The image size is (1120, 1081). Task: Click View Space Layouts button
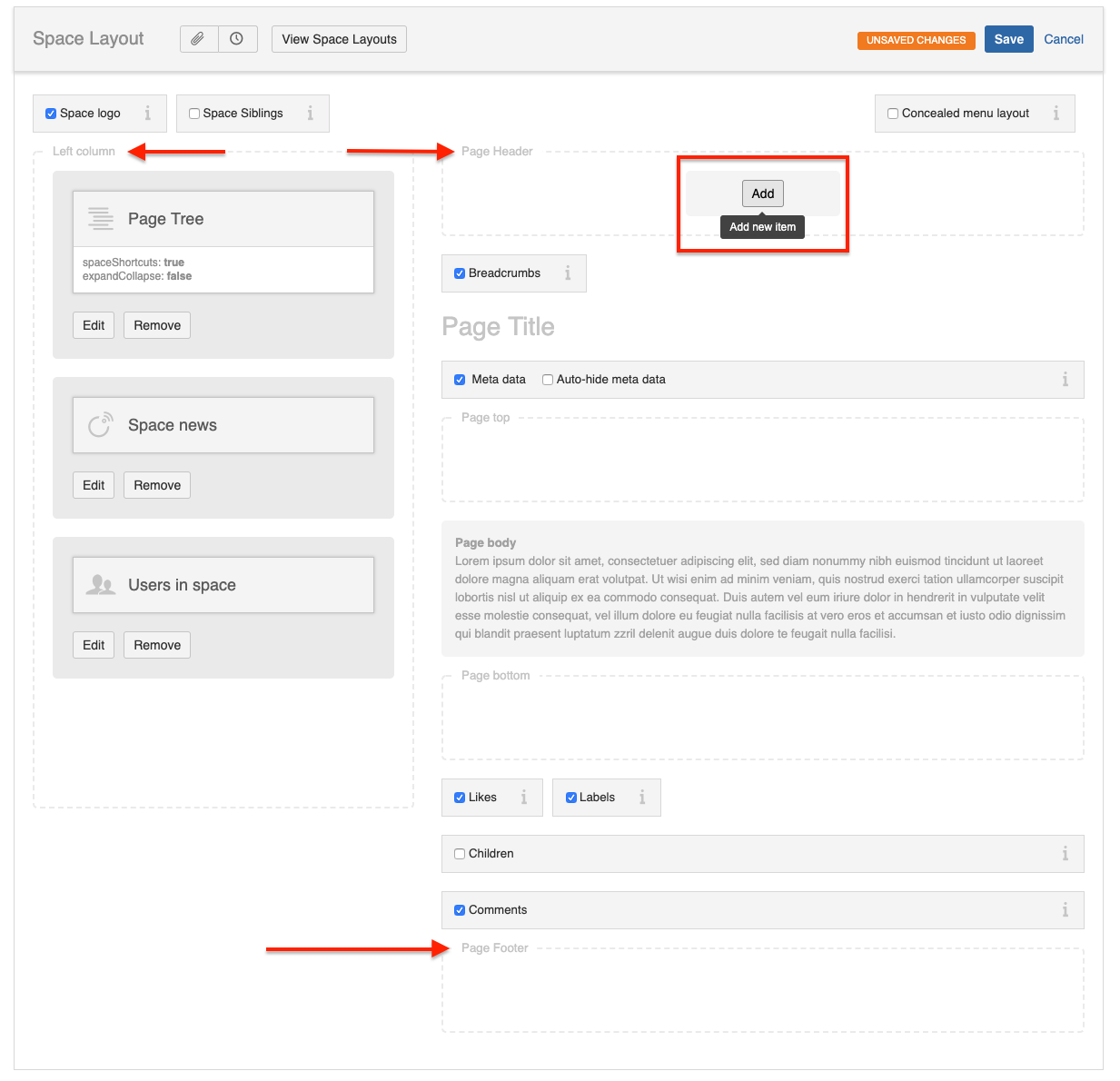pyautogui.click(x=339, y=39)
